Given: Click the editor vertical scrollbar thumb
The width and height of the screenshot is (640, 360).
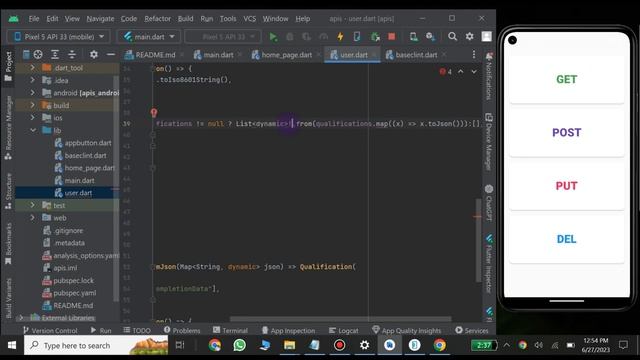Looking at the screenshot, I should [478, 240].
